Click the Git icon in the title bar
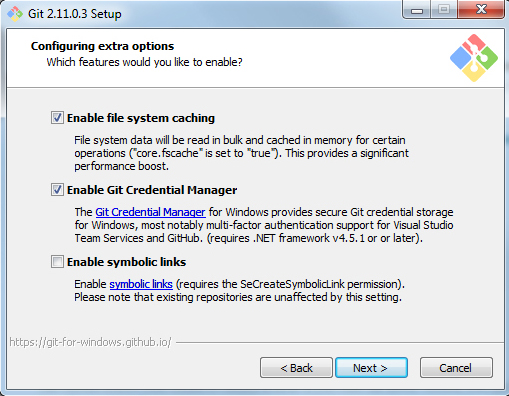This screenshot has width=509, height=396. click(15, 14)
